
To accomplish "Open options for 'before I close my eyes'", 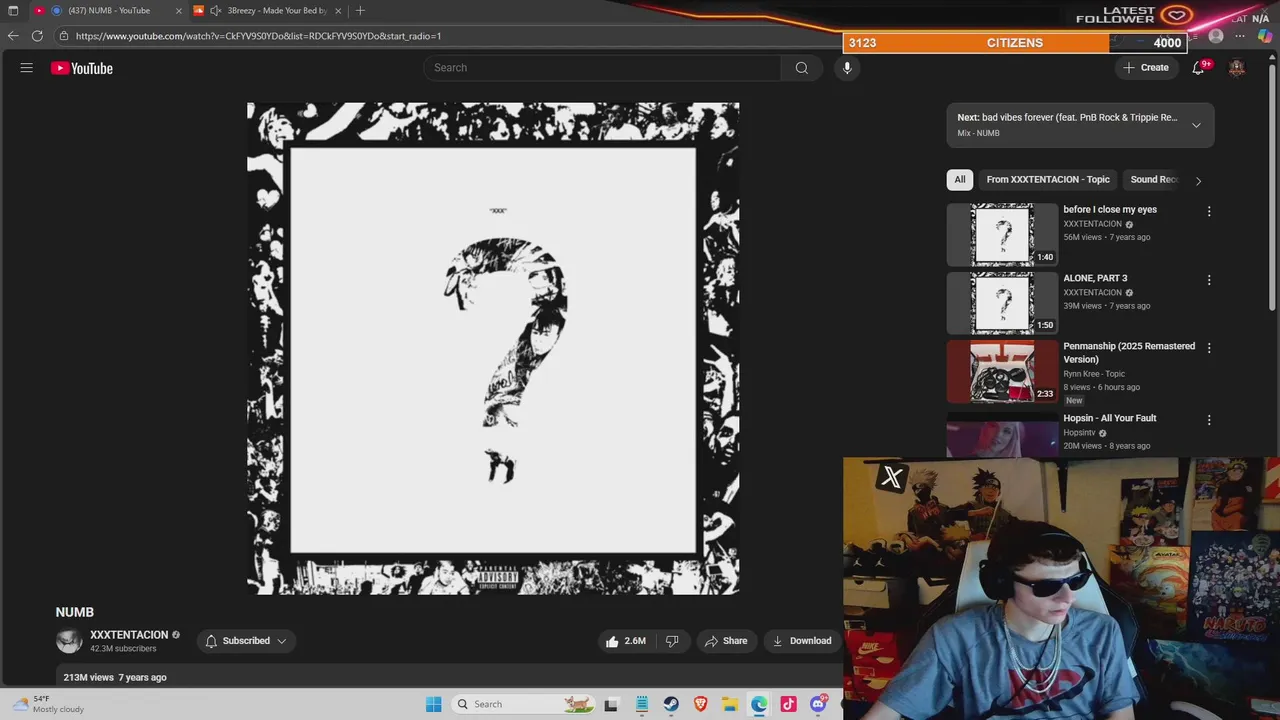I will [x=1209, y=212].
